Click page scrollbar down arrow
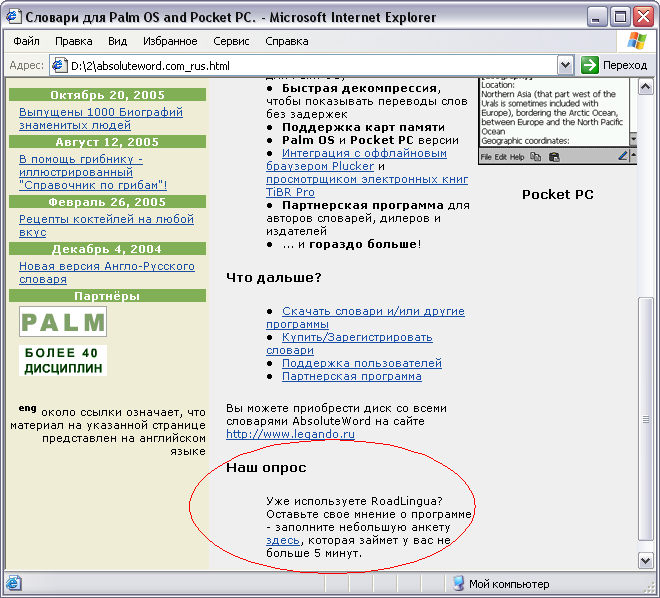Image resolution: width=660 pixels, height=598 pixels. pyautogui.click(x=646, y=560)
